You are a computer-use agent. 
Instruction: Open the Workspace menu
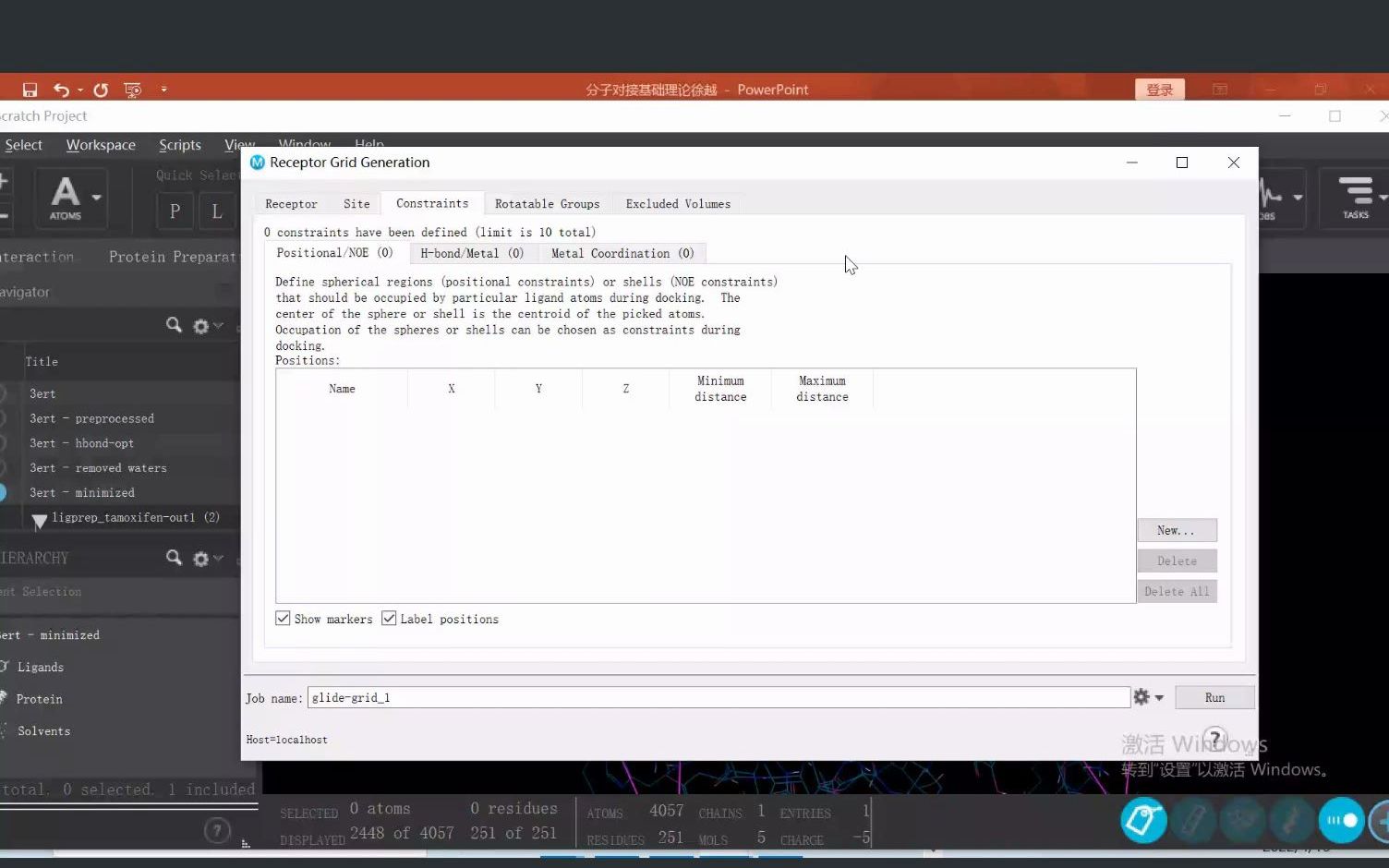pos(101,145)
